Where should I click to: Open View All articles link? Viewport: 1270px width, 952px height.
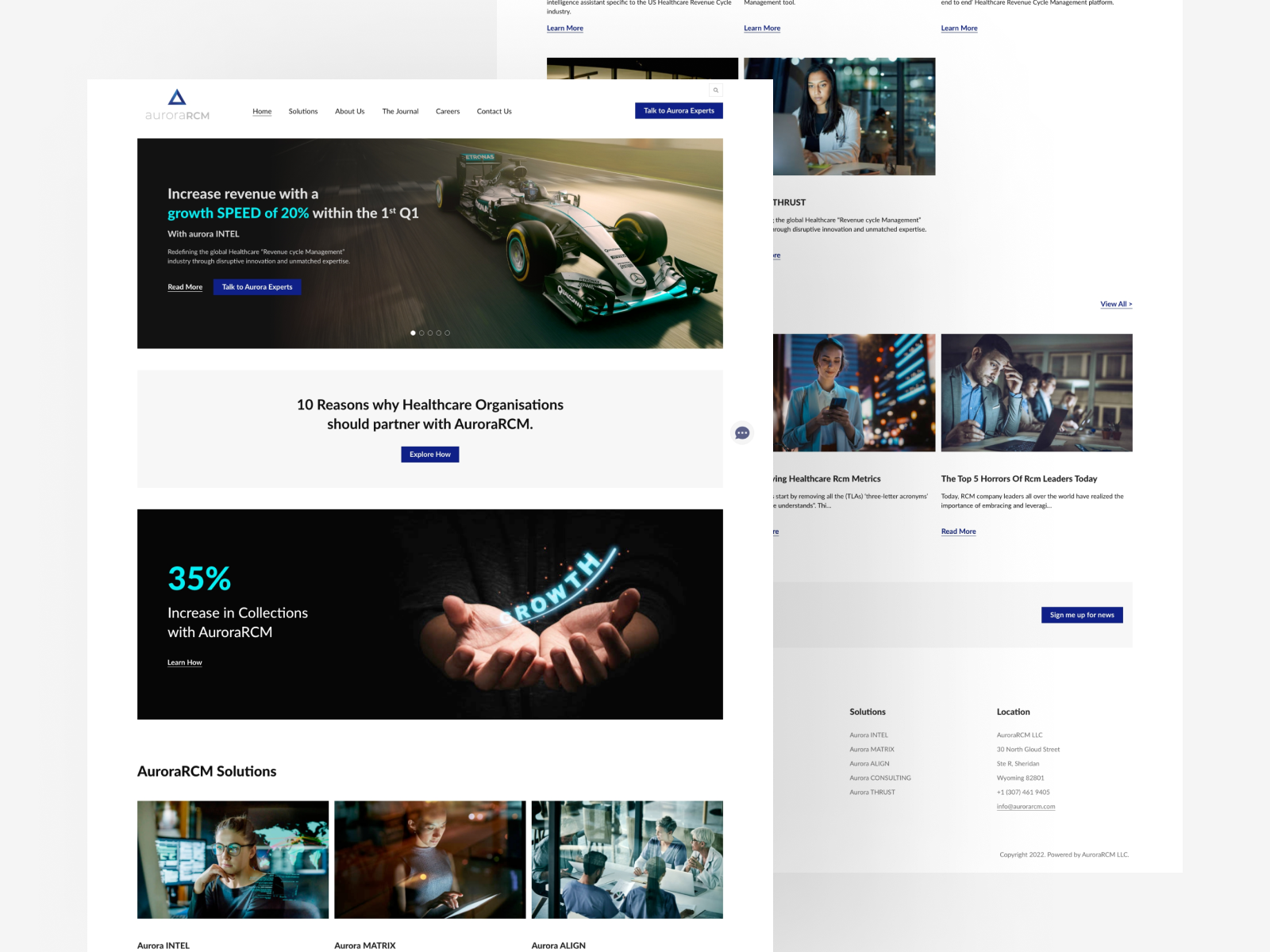1115,304
